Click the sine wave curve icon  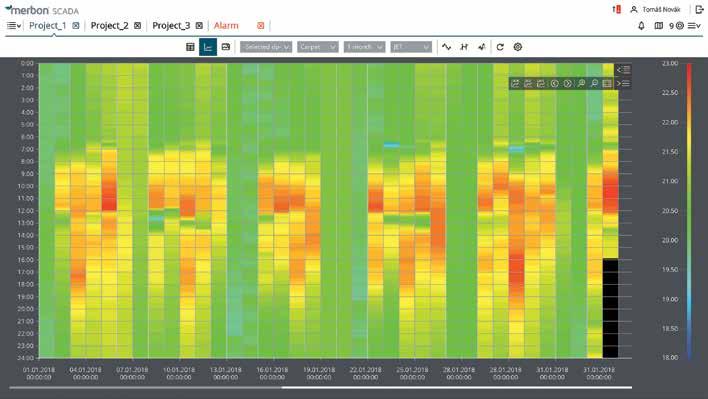(x=447, y=47)
